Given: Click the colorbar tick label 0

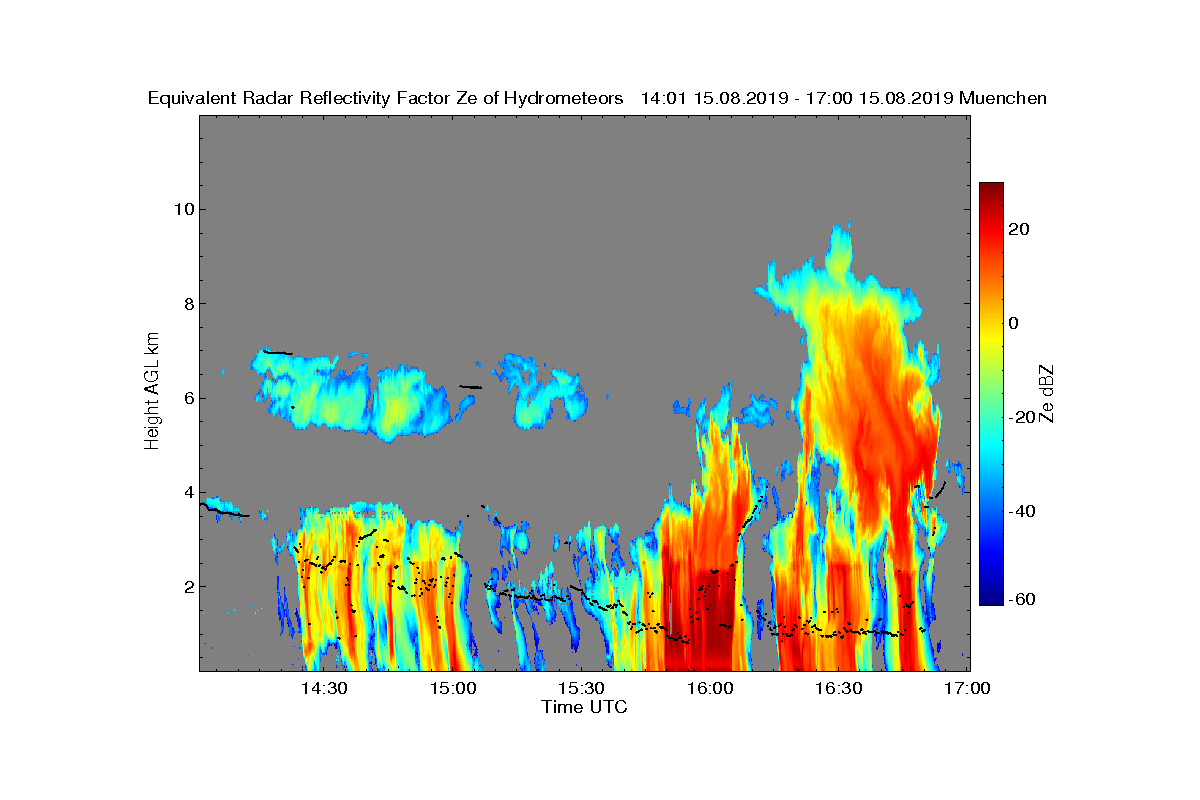Looking at the screenshot, I should (x=1014, y=323).
